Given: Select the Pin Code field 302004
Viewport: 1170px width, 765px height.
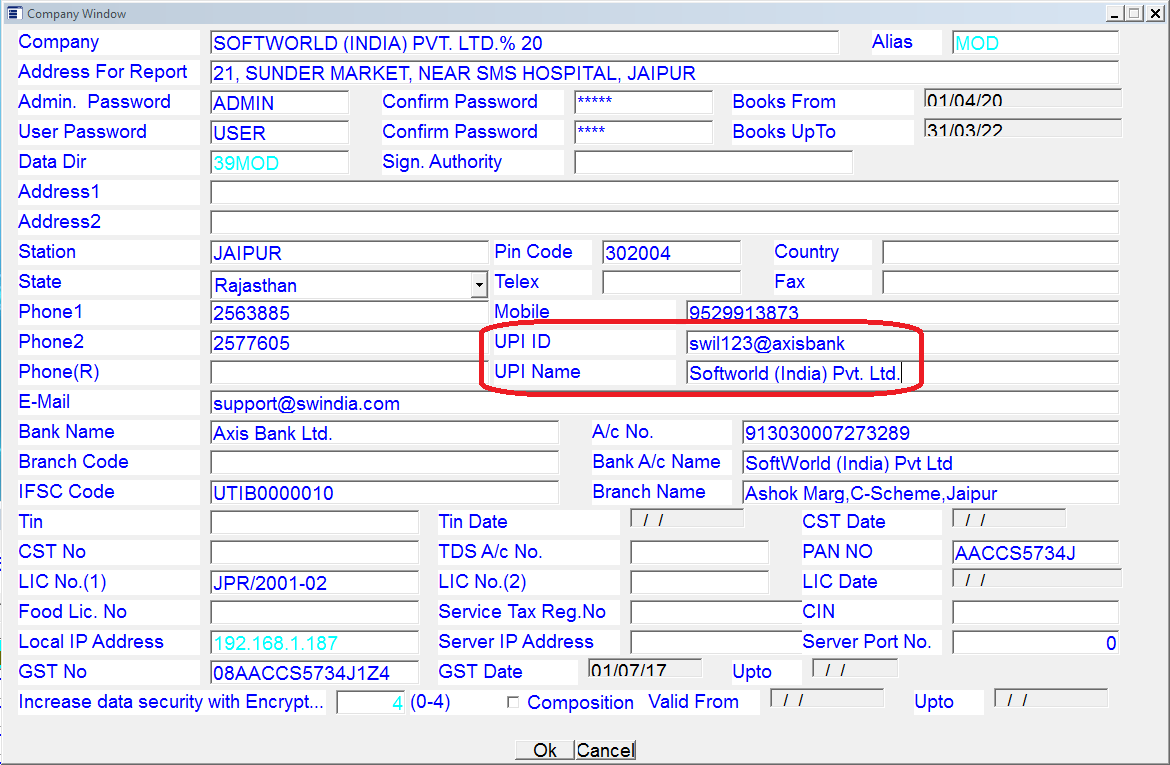Looking at the screenshot, I should pos(672,252).
